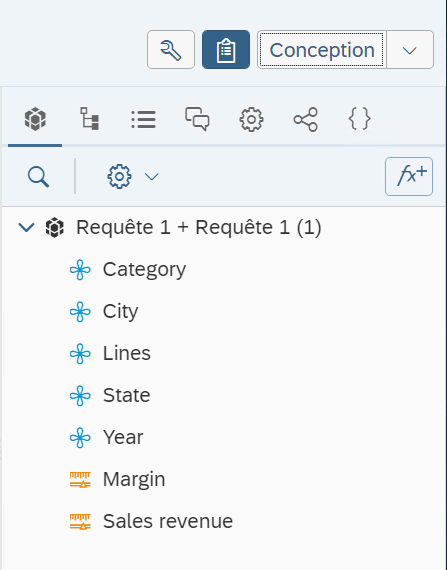
Task: Click the wrench maintenance icon button
Action: (171, 49)
